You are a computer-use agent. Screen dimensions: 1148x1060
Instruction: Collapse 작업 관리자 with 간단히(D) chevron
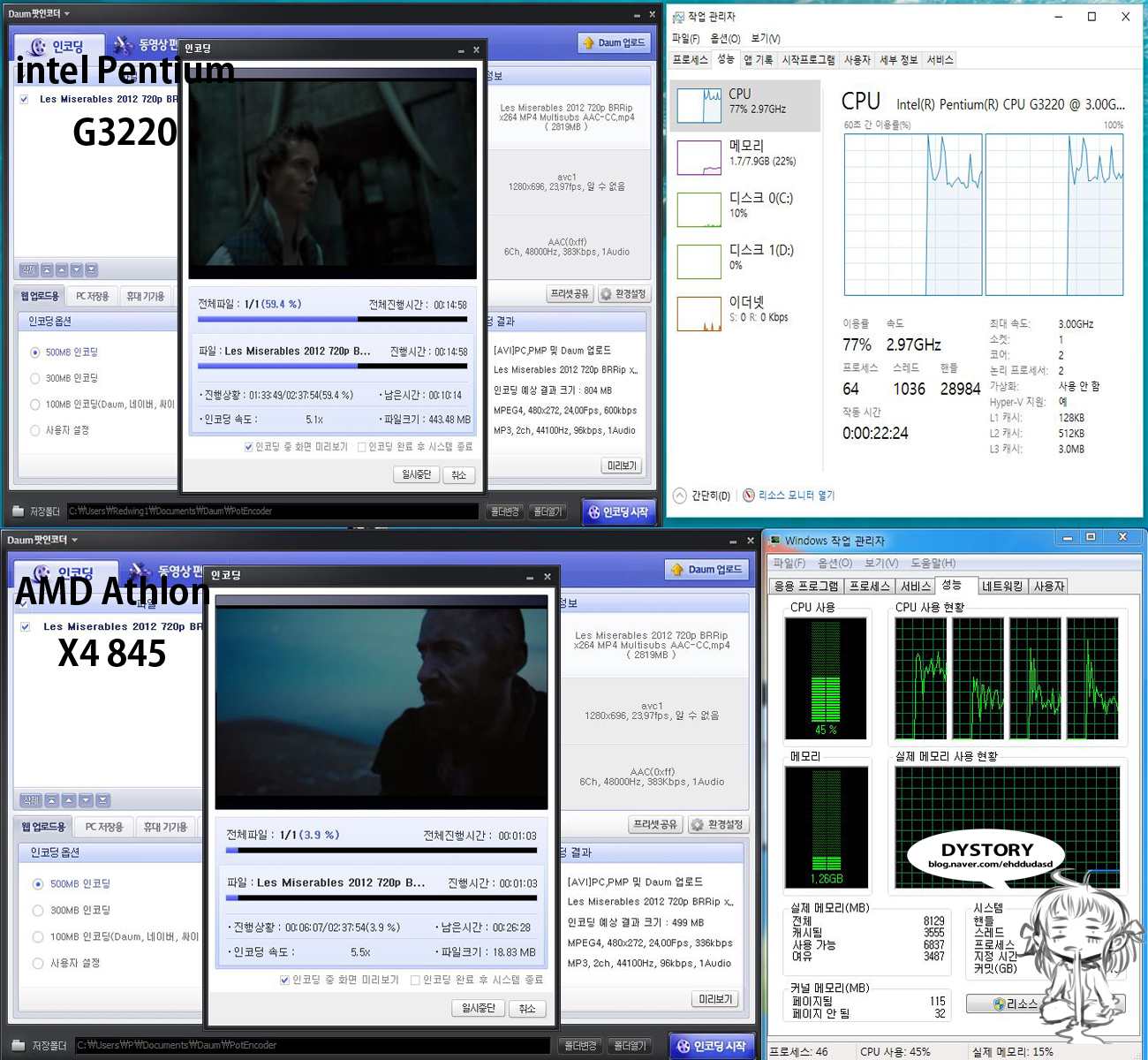coord(680,496)
